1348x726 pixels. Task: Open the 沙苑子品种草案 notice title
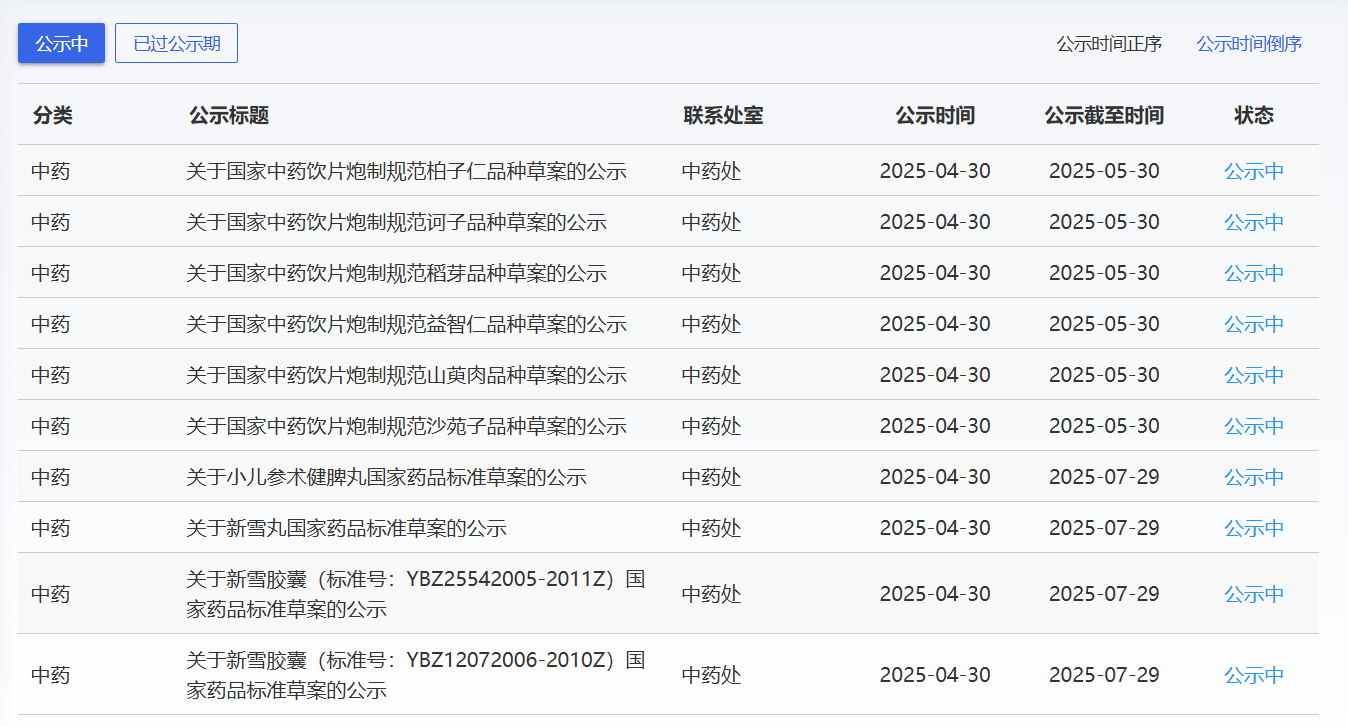click(x=406, y=426)
